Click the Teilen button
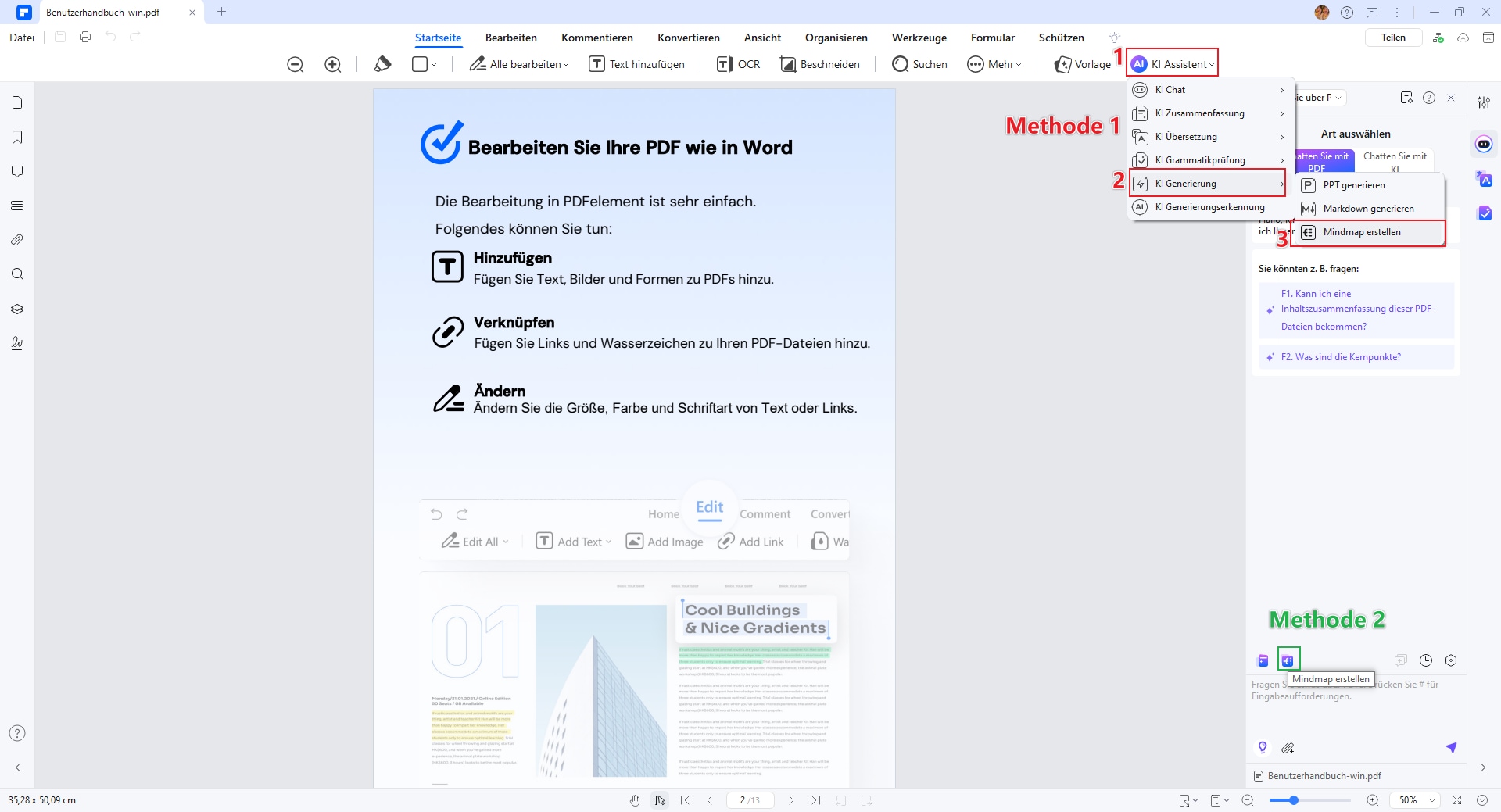The image size is (1501, 812). 1393,37
